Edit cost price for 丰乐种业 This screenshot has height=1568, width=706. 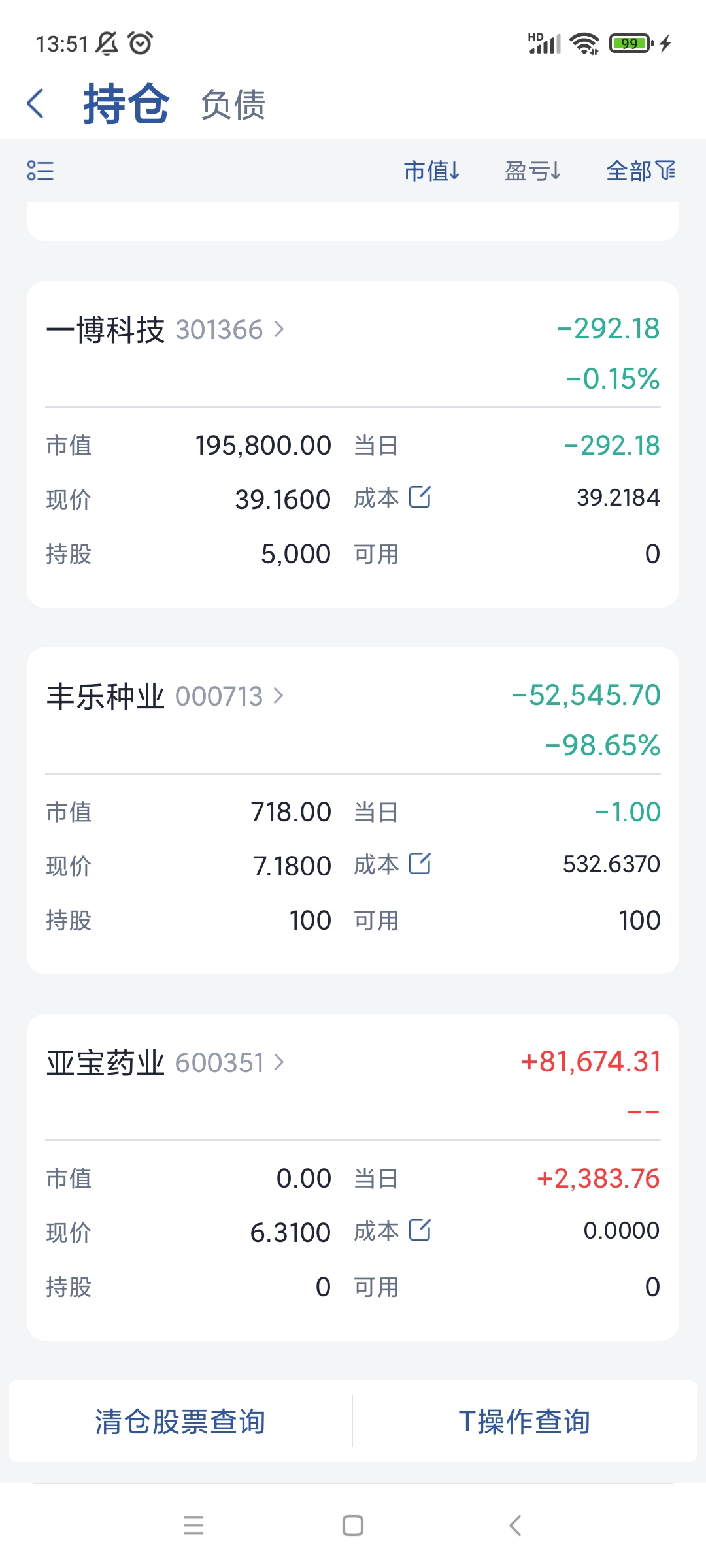coord(420,864)
